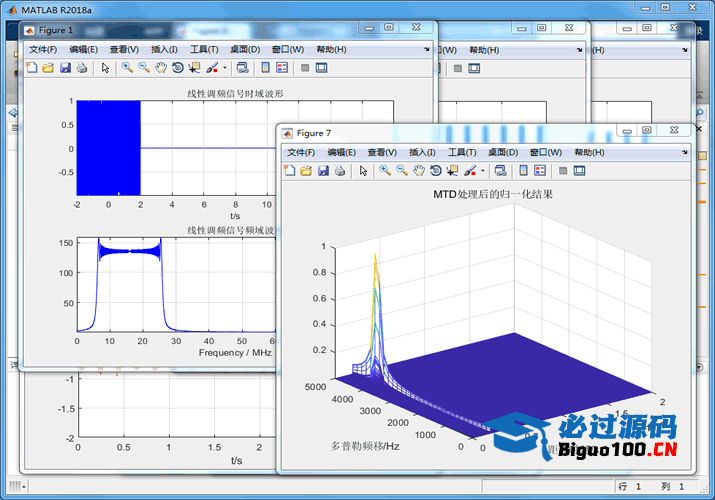Open Brush color dropdown arrow in Figure 7
This screenshot has width=715, height=500.
[x=482, y=171]
